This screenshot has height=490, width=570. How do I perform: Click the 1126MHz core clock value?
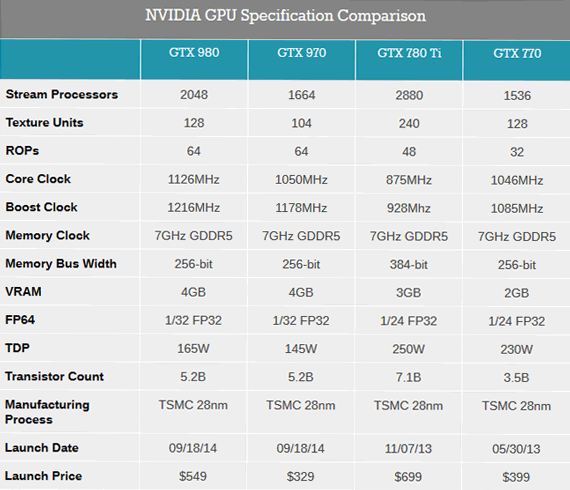(x=193, y=180)
